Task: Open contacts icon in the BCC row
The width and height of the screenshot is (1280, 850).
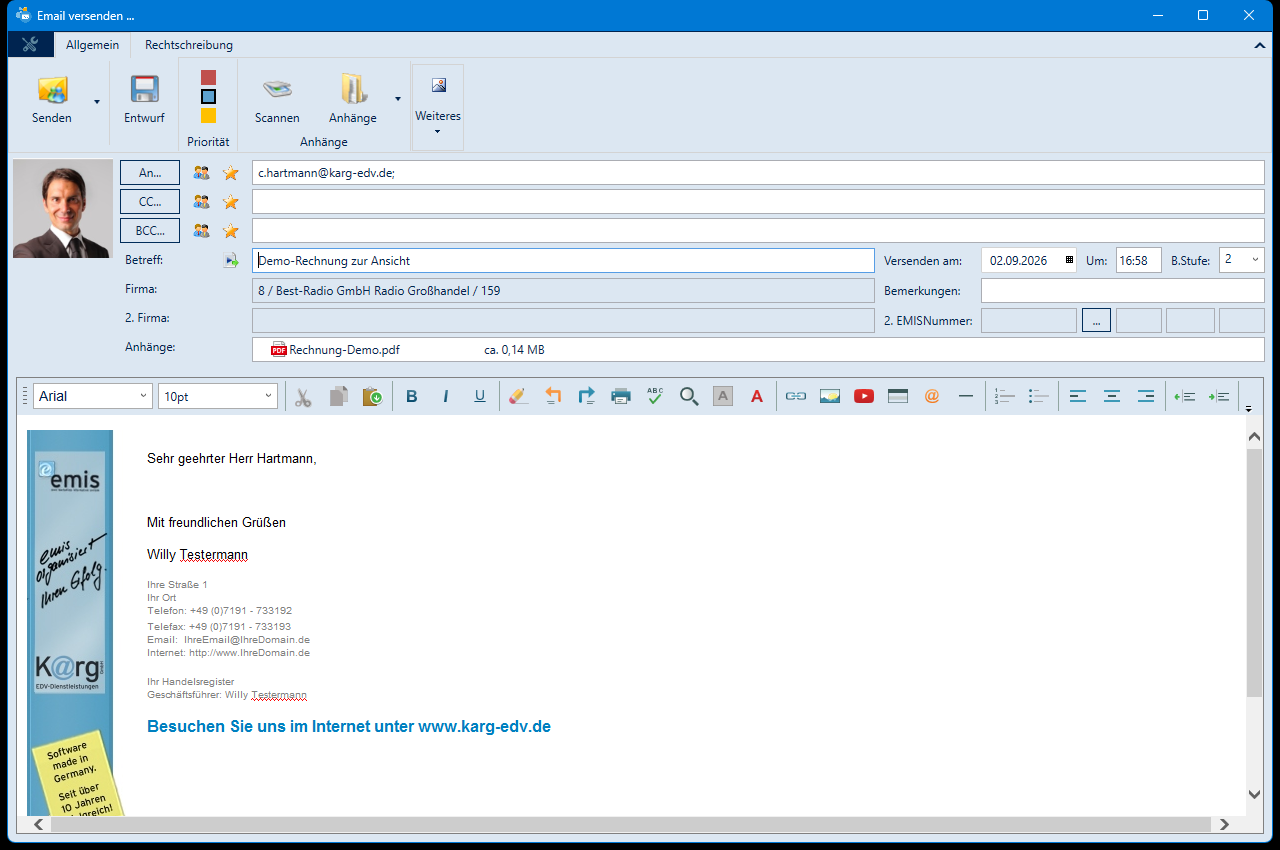Action: pos(202,231)
